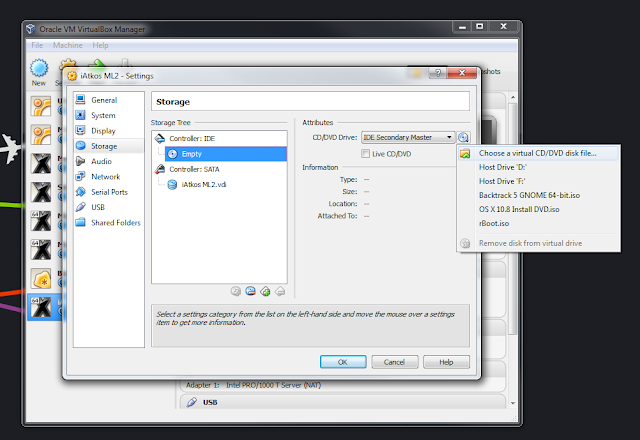640x440 pixels.
Task: Click the remove attachment icon
Action: [x=251, y=291]
